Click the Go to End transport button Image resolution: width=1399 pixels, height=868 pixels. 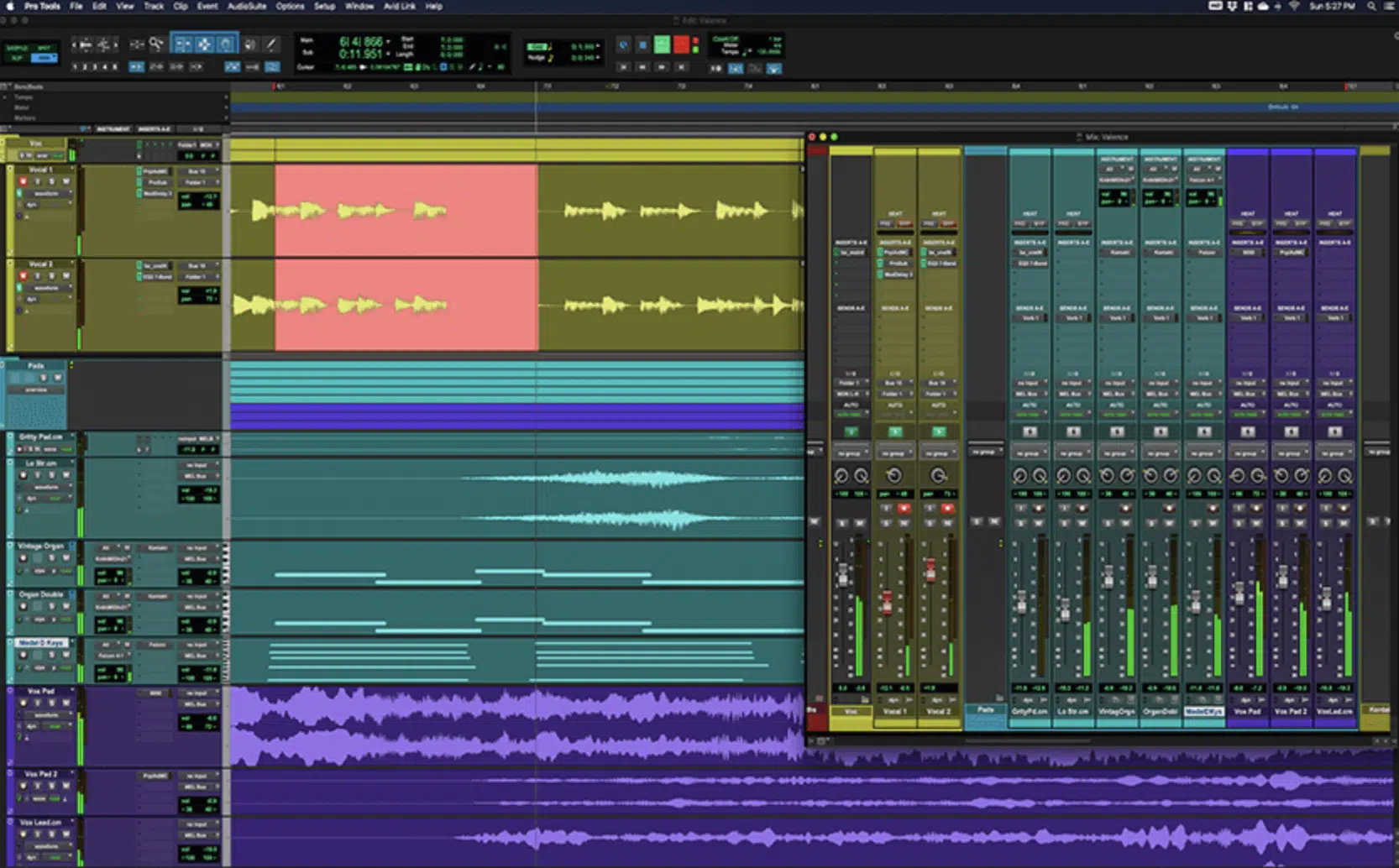681,67
